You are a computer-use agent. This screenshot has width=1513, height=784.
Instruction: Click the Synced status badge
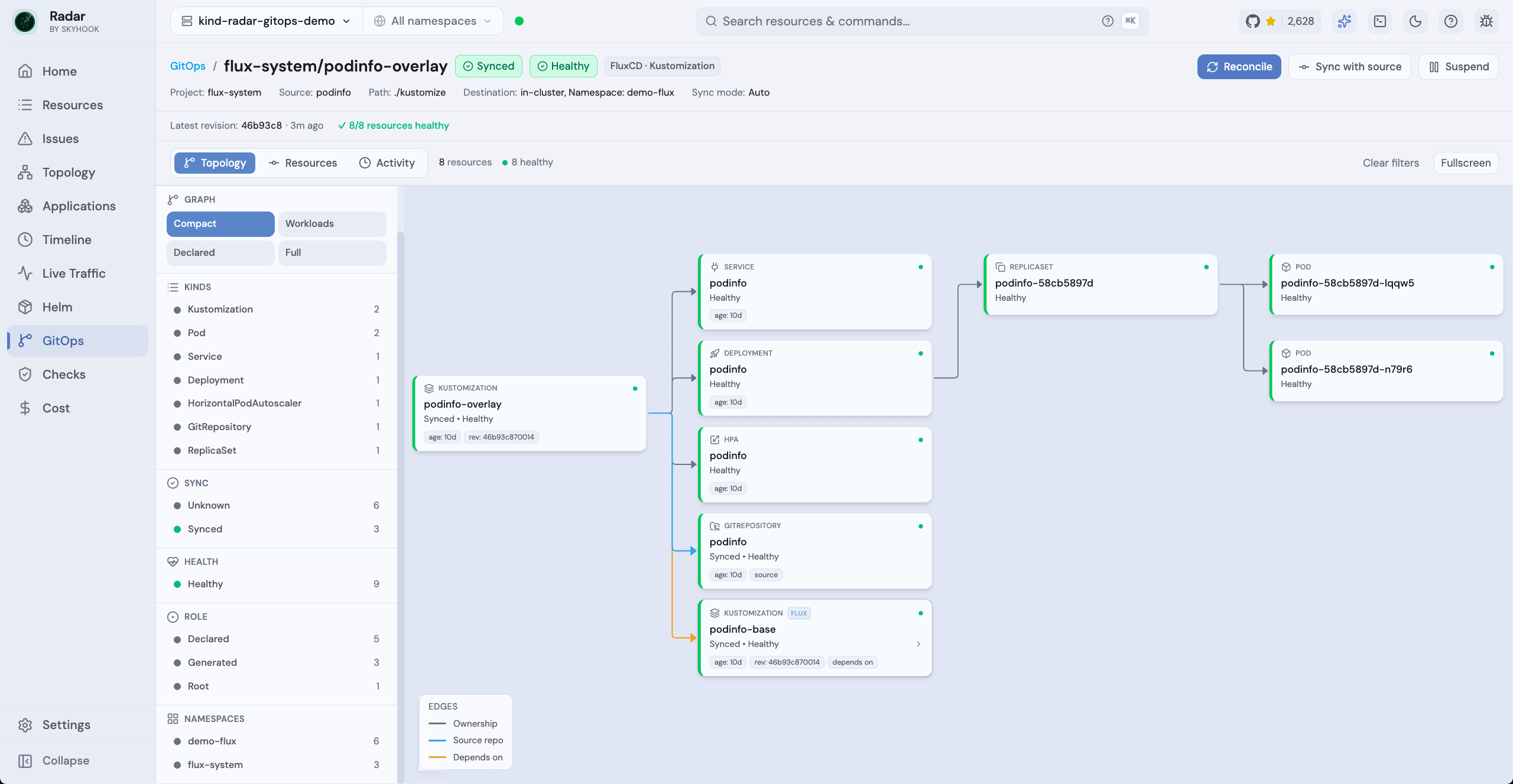point(488,66)
